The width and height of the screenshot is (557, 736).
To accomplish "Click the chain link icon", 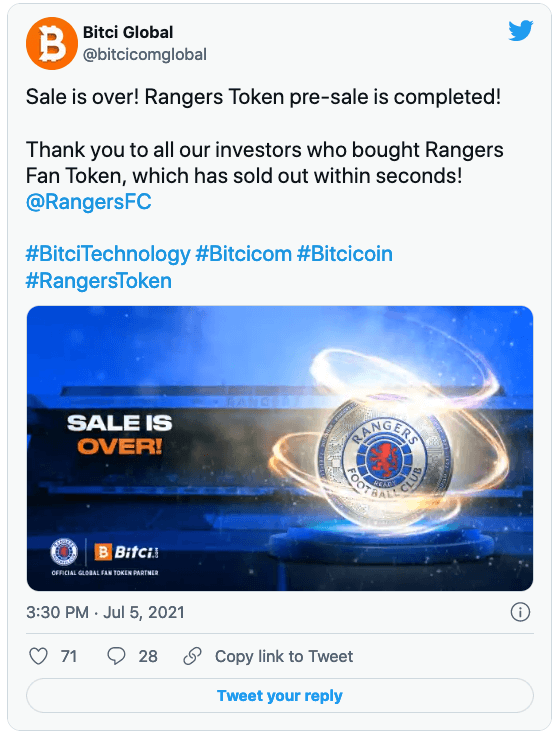I will tap(192, 656).
